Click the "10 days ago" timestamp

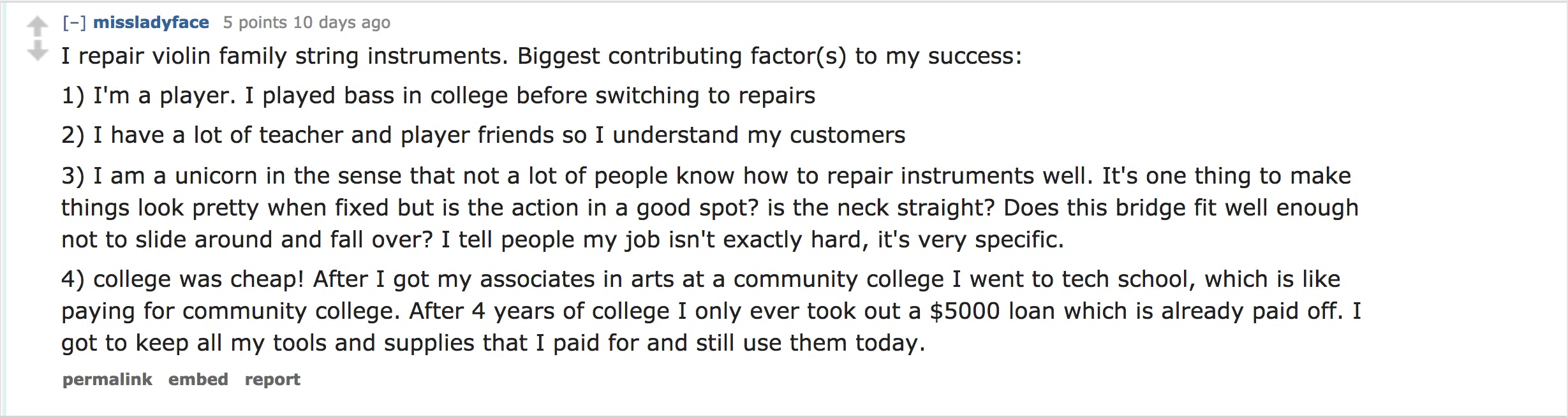pyautogui.click(x=341, y=22)
